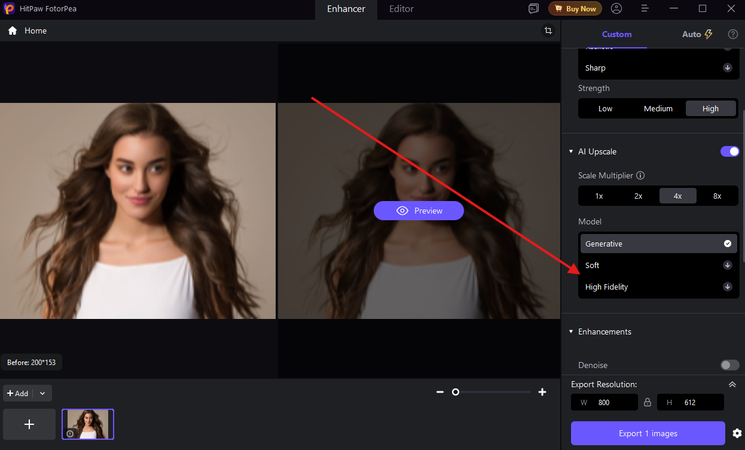Click the checkmark icon on the Generative model
745x450 pixels.
tap(727, 244)
